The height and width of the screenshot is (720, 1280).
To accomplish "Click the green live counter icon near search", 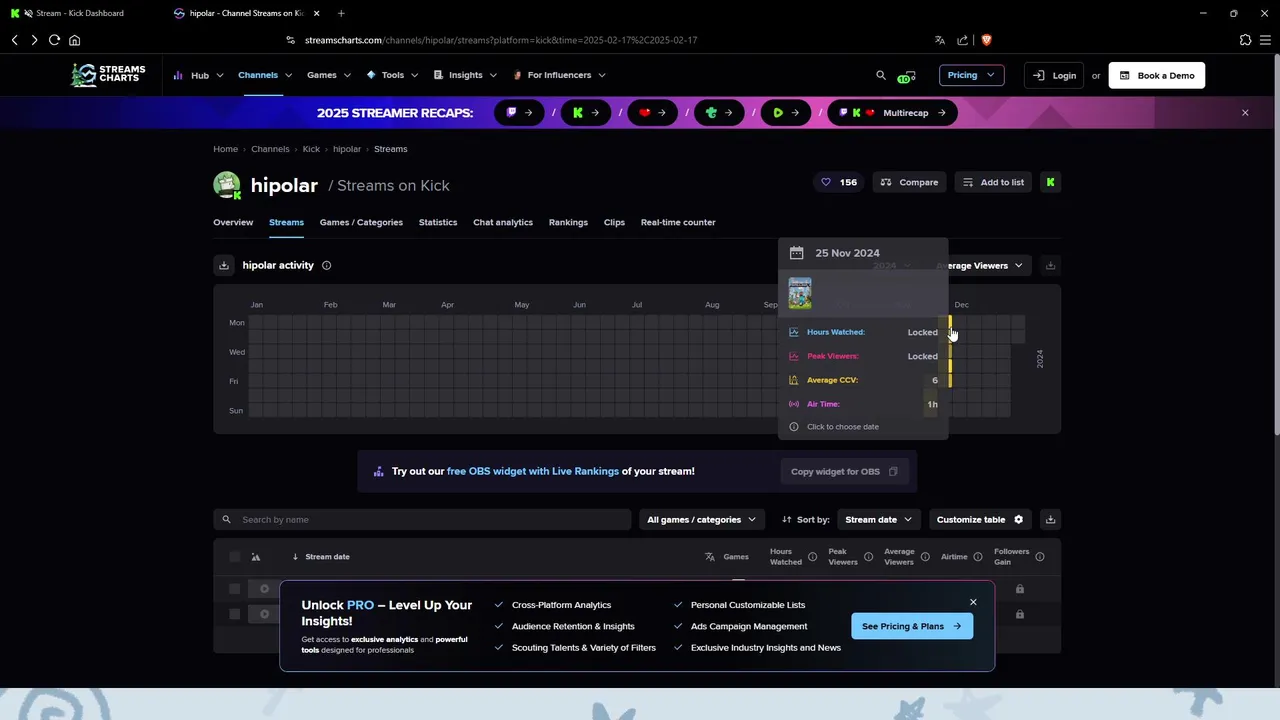I will [x=906, y=76].
